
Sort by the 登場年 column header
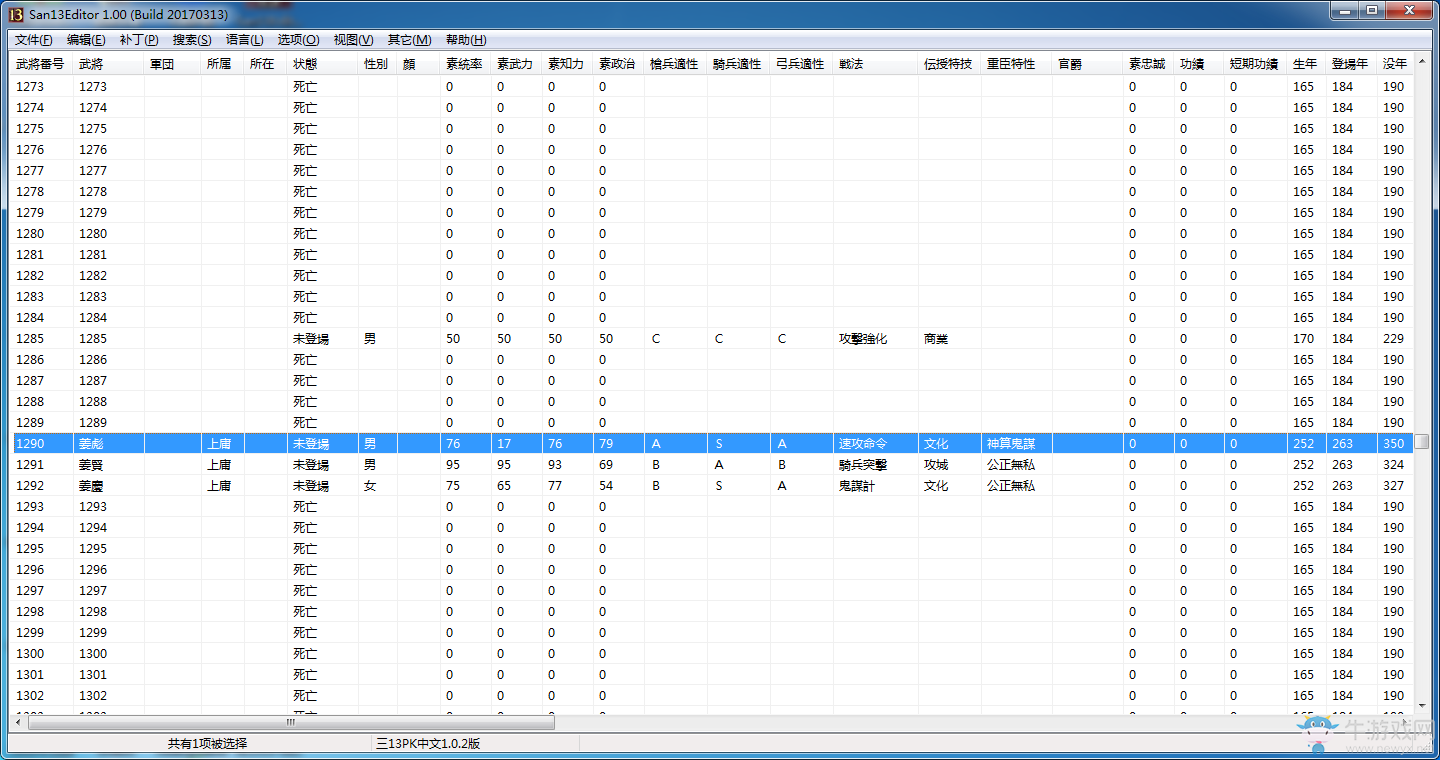[1351, 64]
